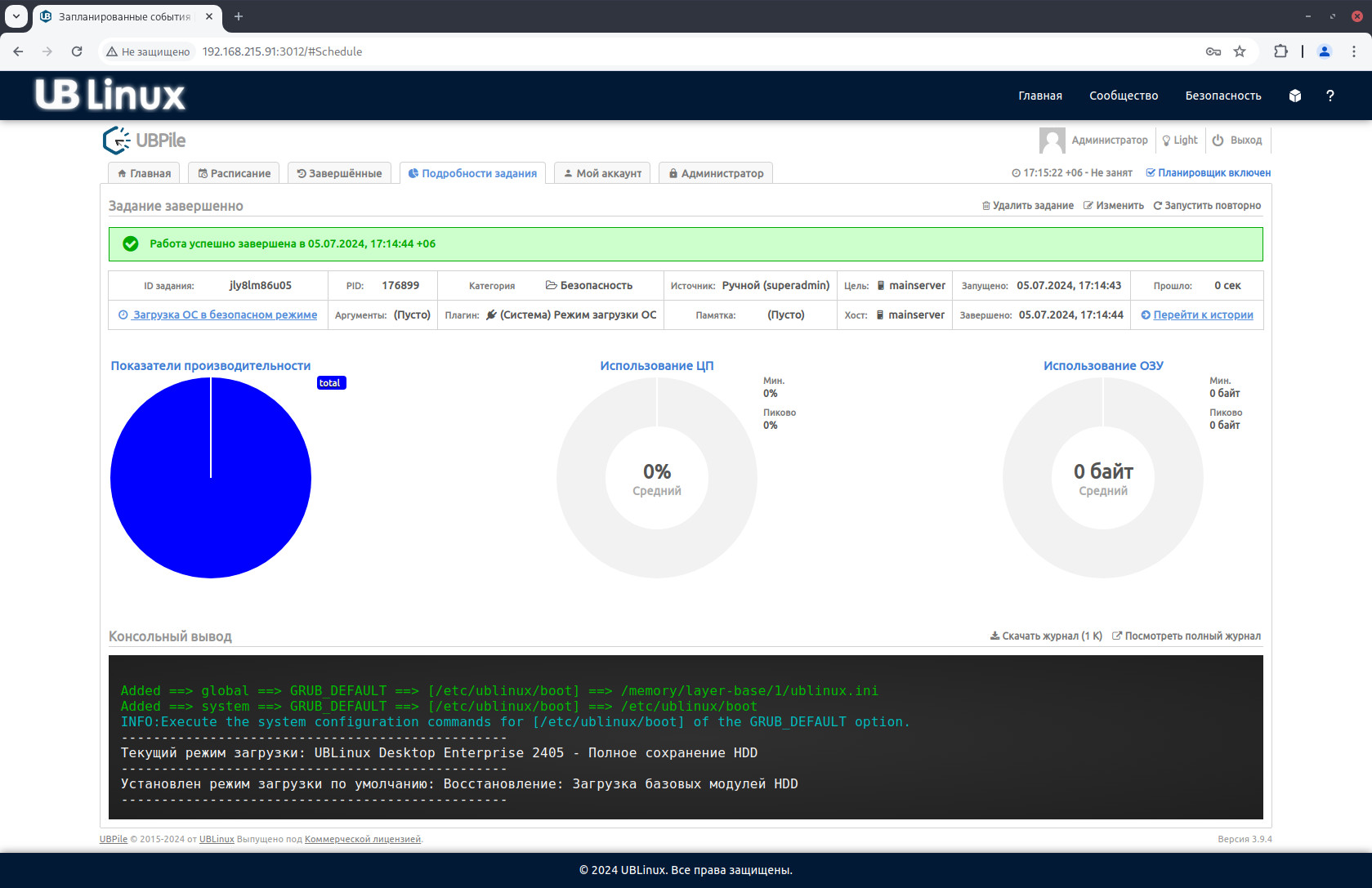Click the Безопасность category folder value
This screenshot has width=1372, height=888.
pos(589,286)
